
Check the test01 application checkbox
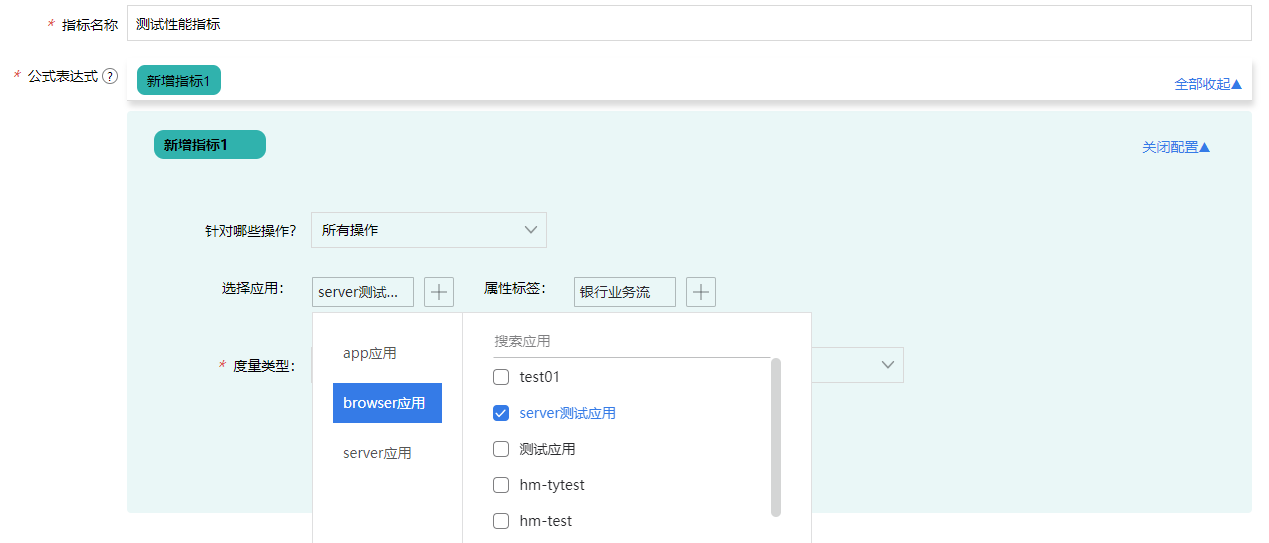pos(501,377)
